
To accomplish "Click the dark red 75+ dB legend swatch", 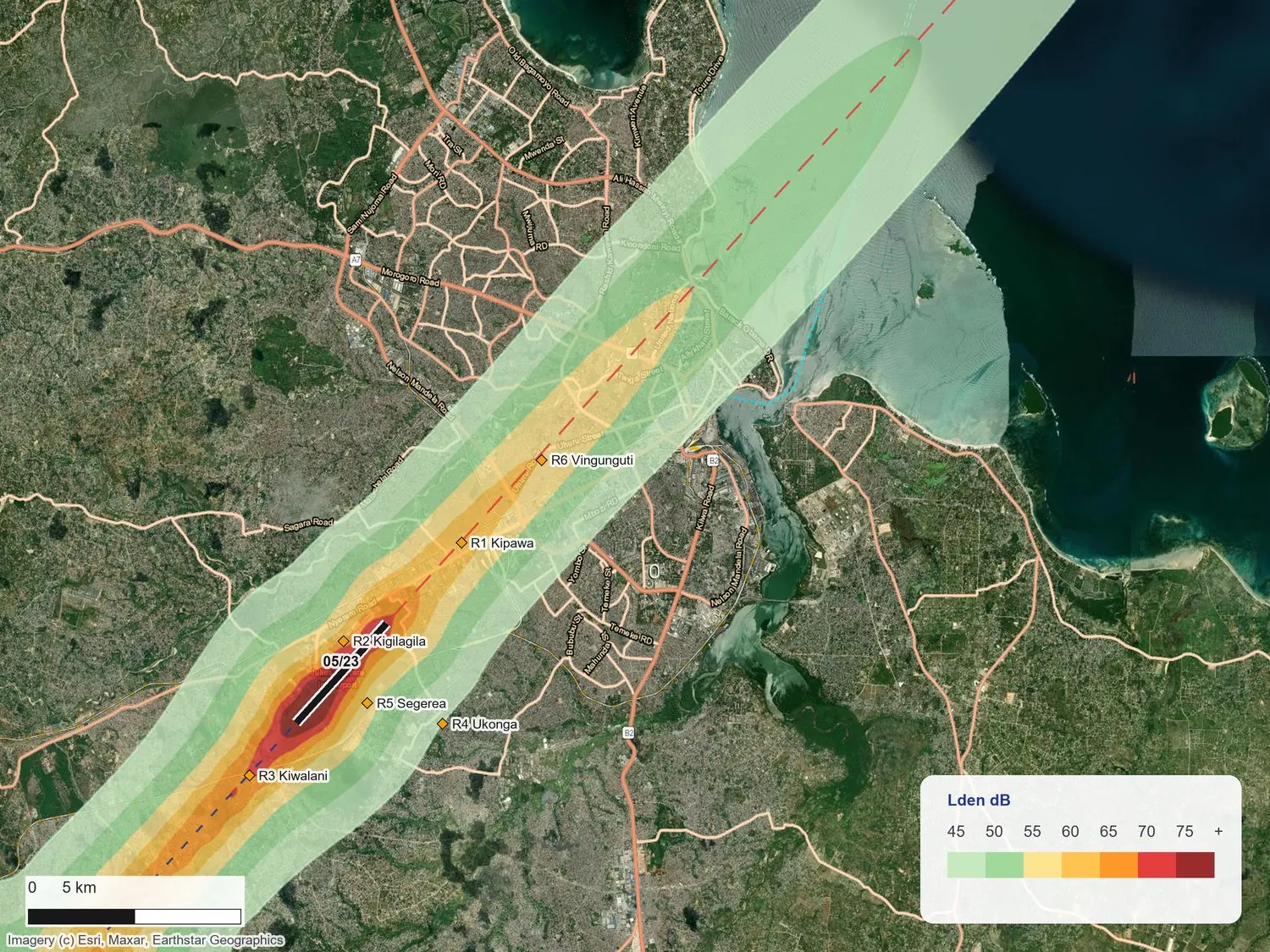I will [1195, 865].
